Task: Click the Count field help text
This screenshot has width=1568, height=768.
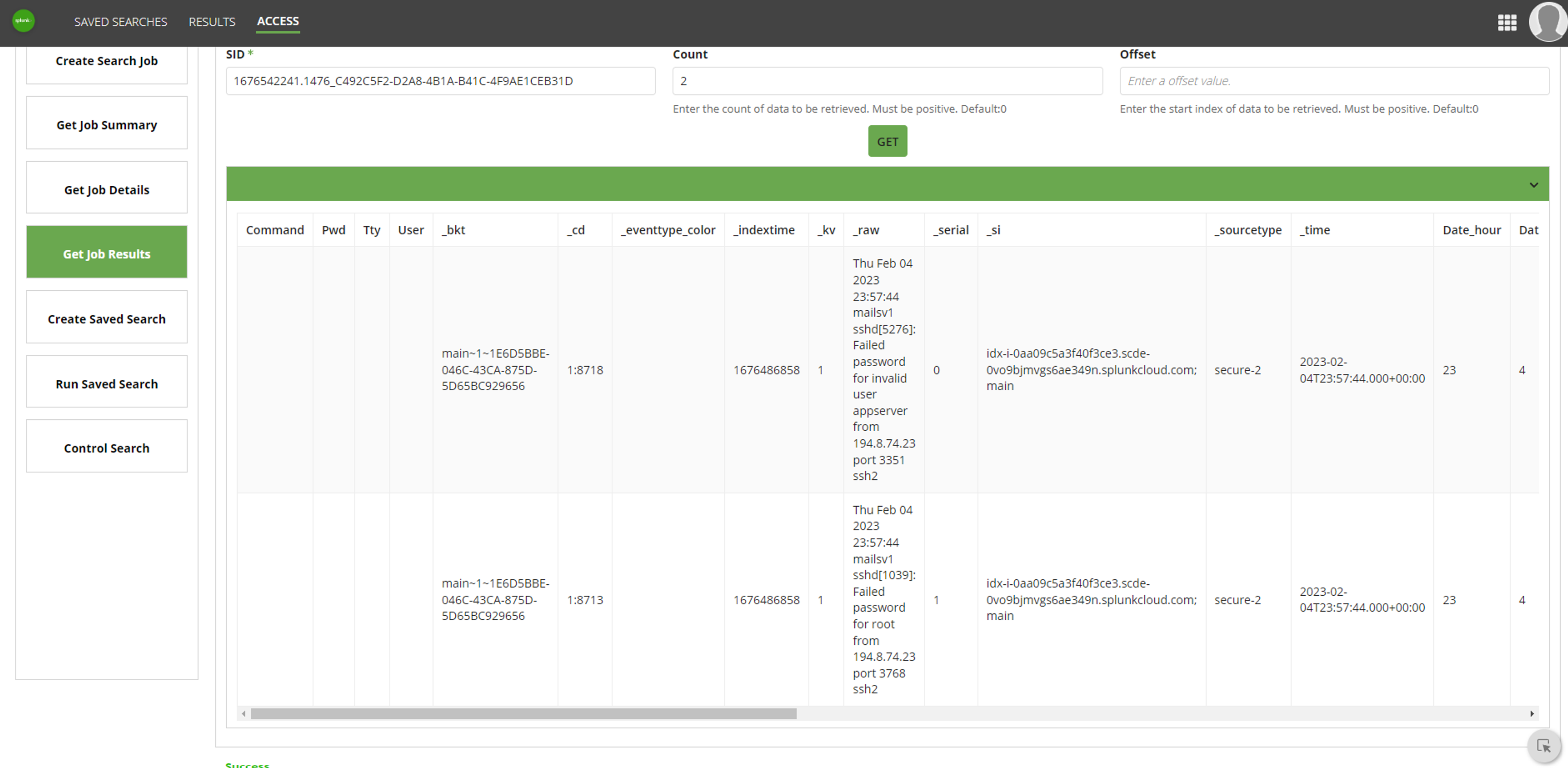Action: 840,109
